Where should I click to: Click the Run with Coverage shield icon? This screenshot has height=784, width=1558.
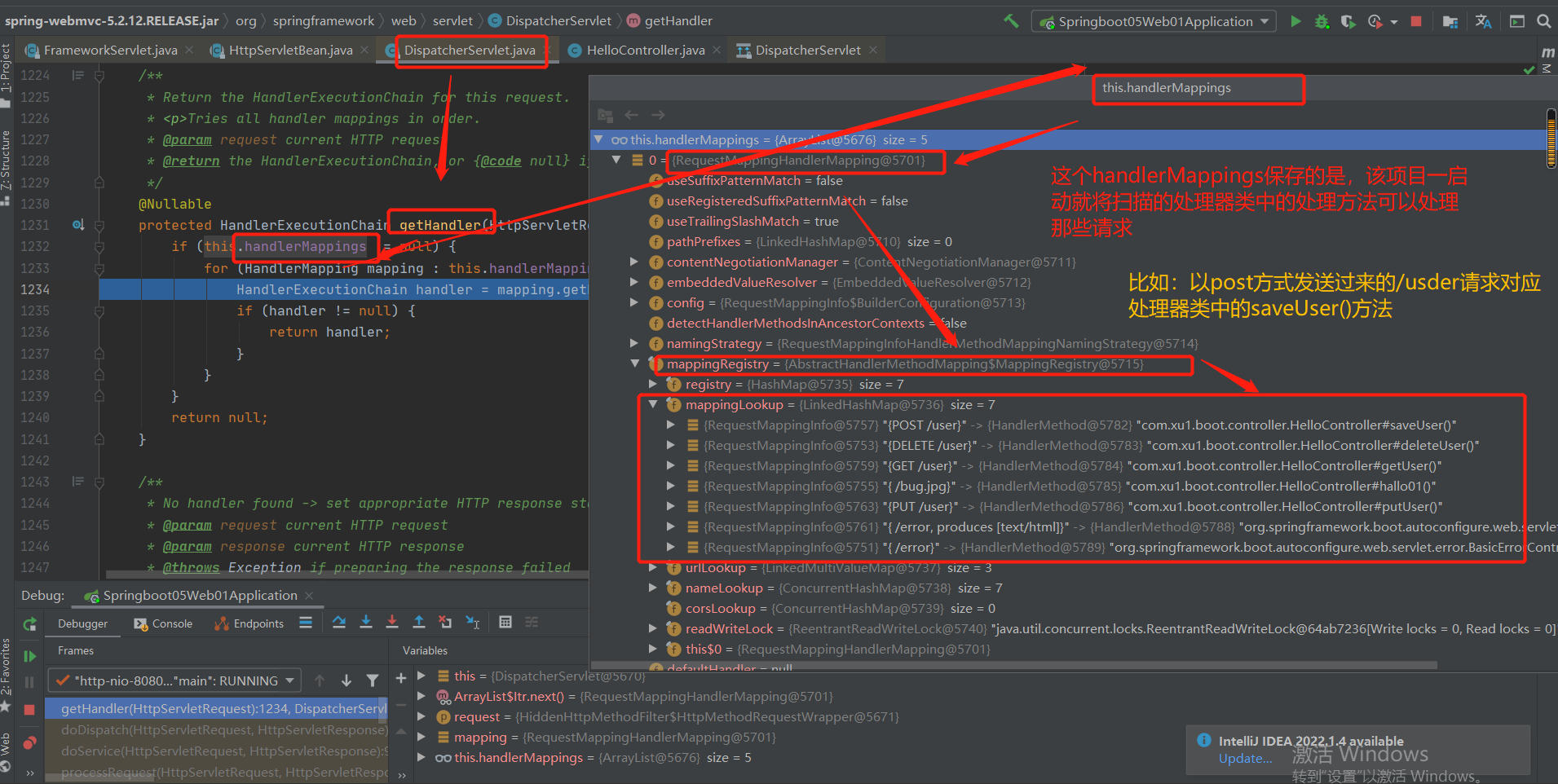(x=1348, y=21)
